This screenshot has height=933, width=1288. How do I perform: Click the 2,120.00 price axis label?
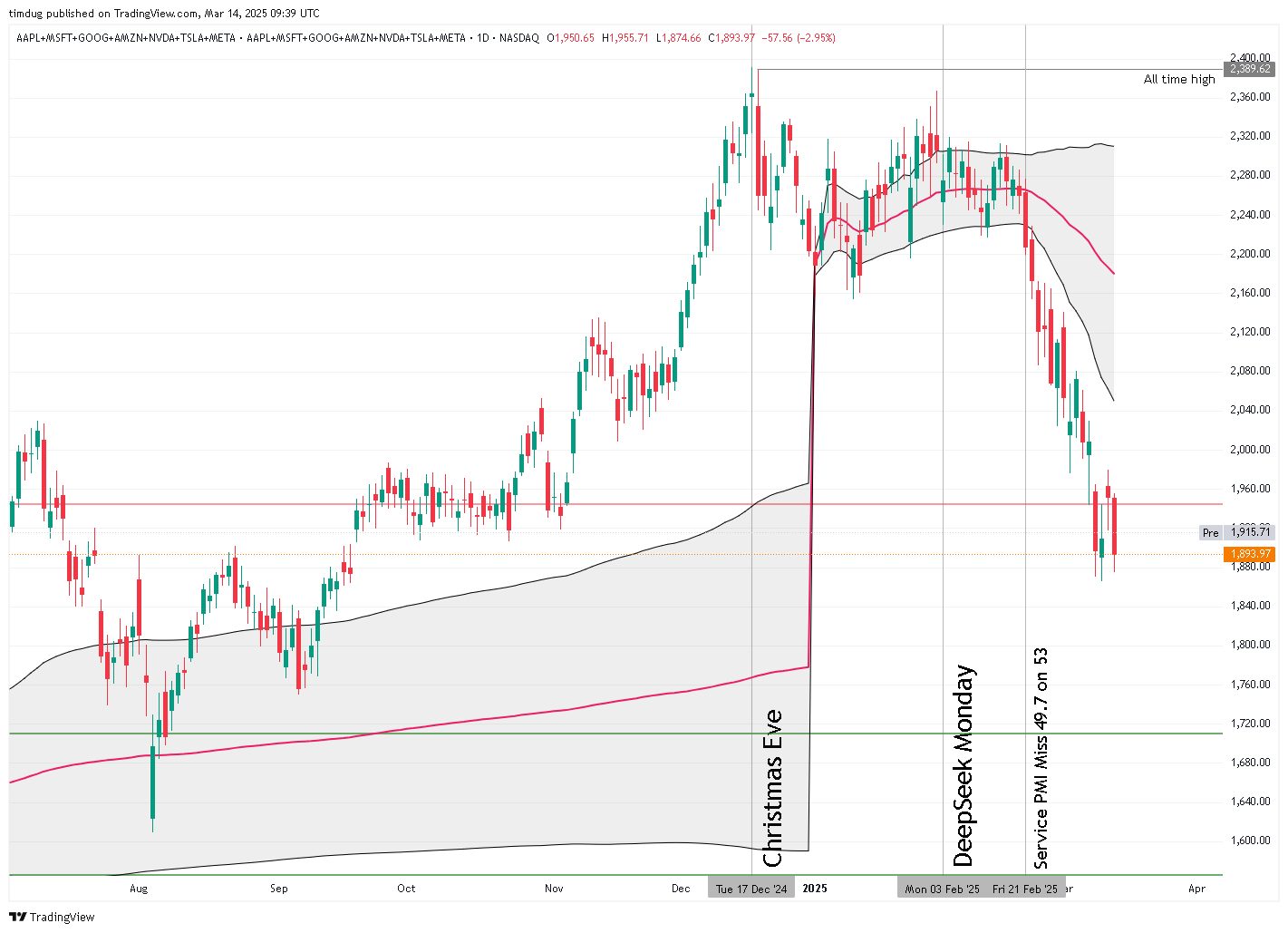(x=1250, y=332)
